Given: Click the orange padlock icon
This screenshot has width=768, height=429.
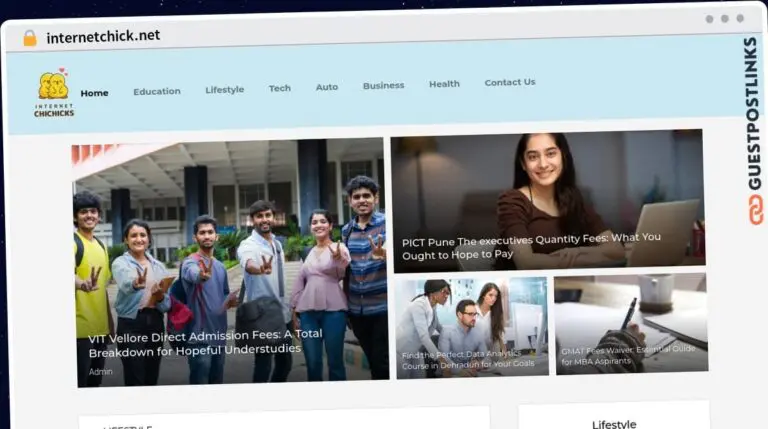Looking at the screenshot, I should click(30, 38).
